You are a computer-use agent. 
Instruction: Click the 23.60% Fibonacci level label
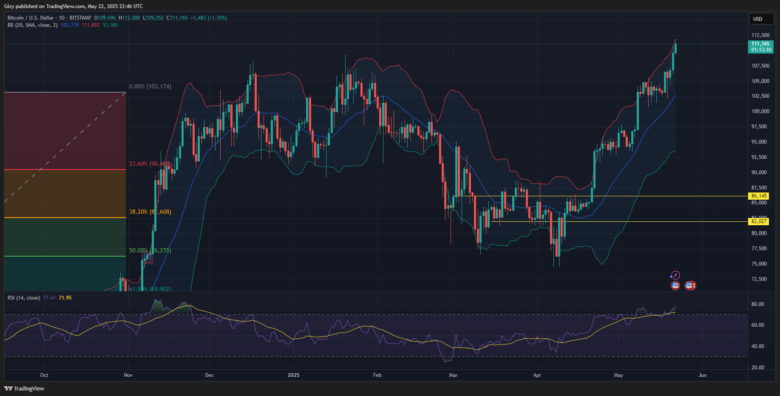click(x=150, y=163)
